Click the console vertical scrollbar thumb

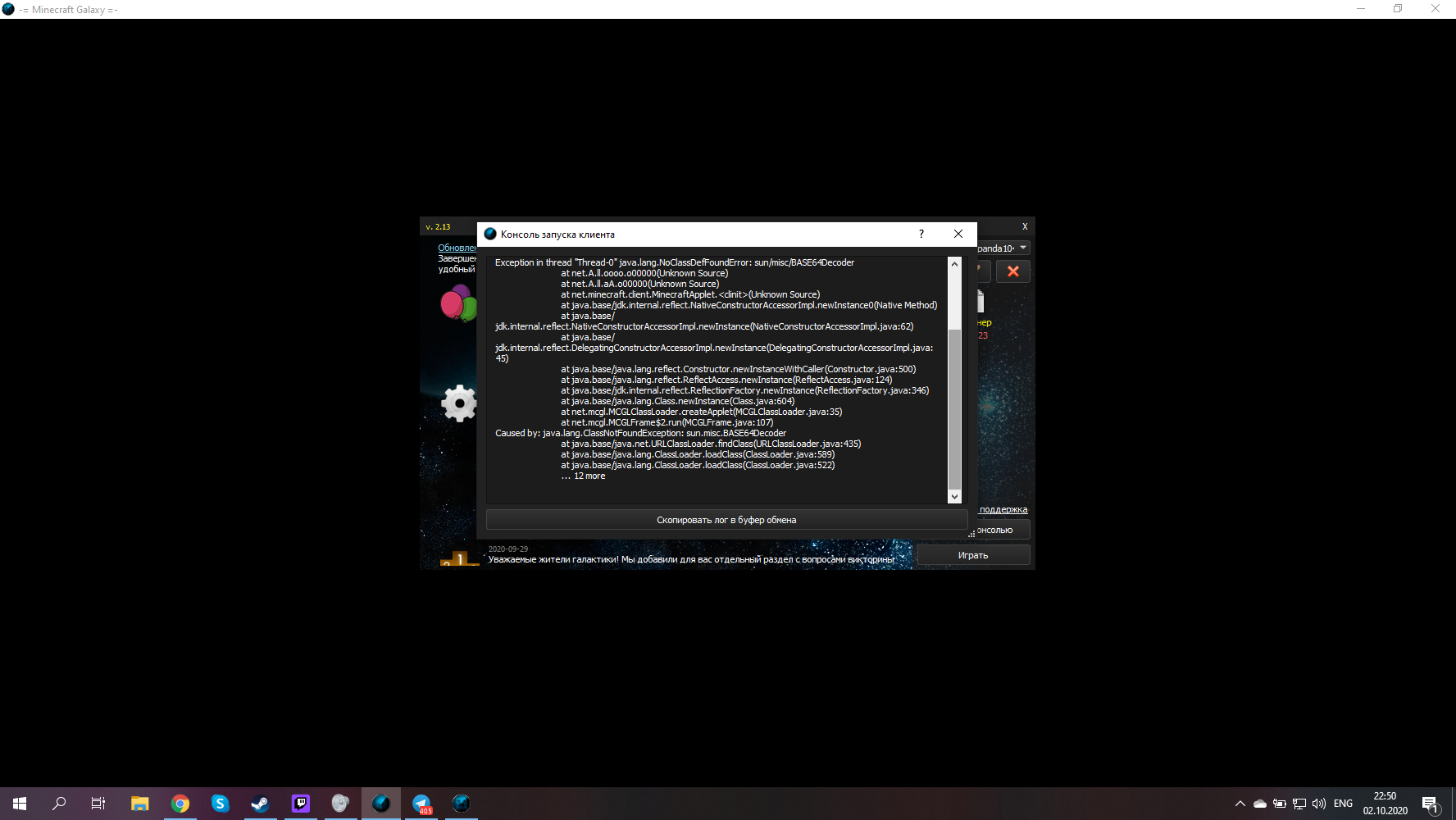(x=954, y=409)
